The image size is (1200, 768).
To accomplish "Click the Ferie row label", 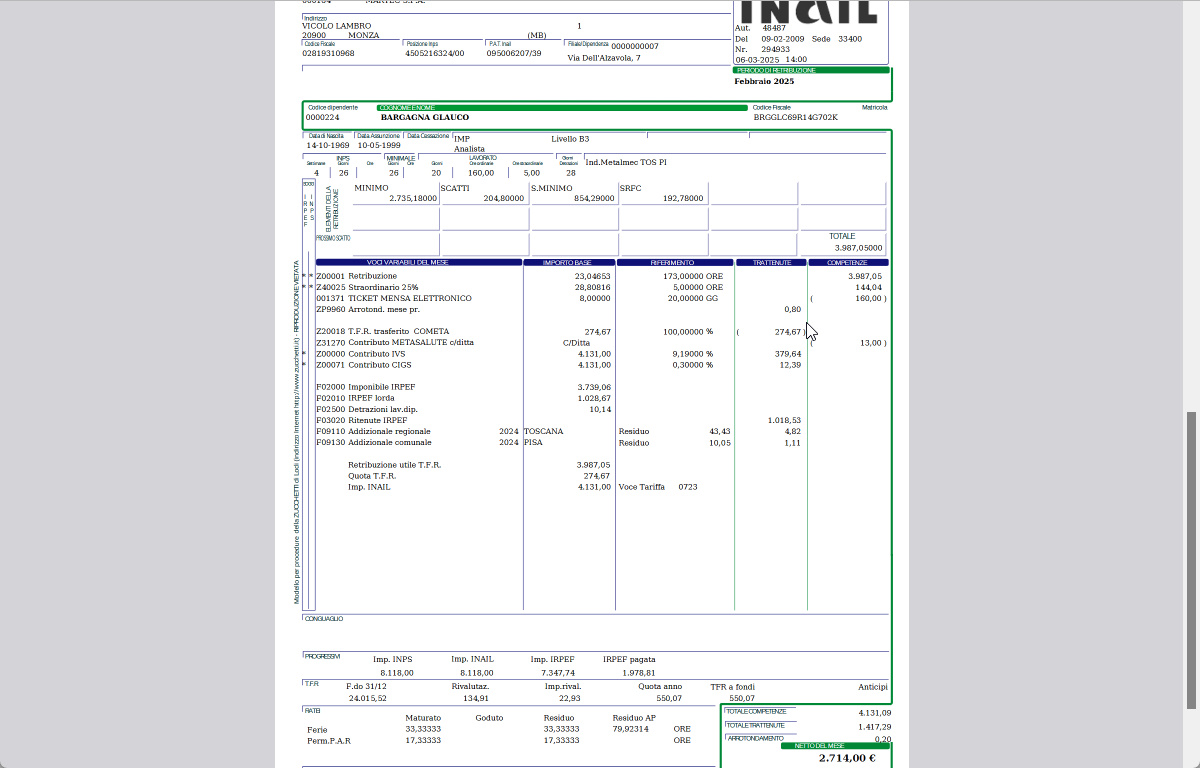I will 317,730.
